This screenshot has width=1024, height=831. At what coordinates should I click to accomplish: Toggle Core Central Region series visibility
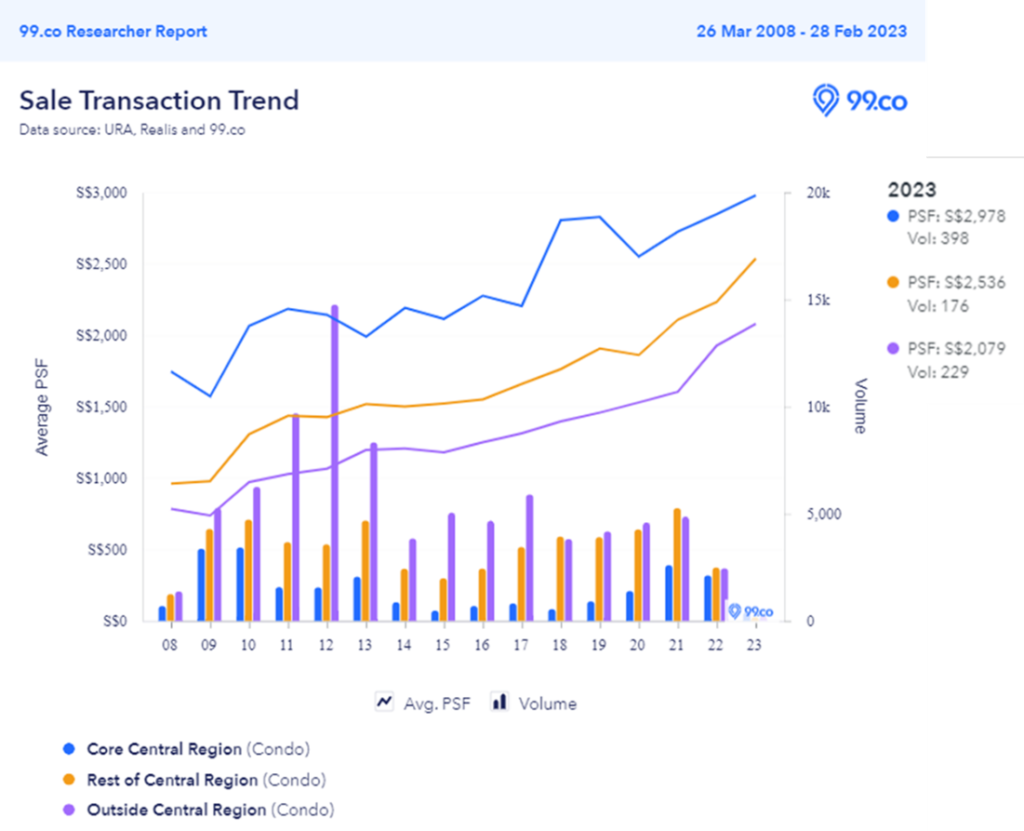pyautogui.click(x=164, y=749)
